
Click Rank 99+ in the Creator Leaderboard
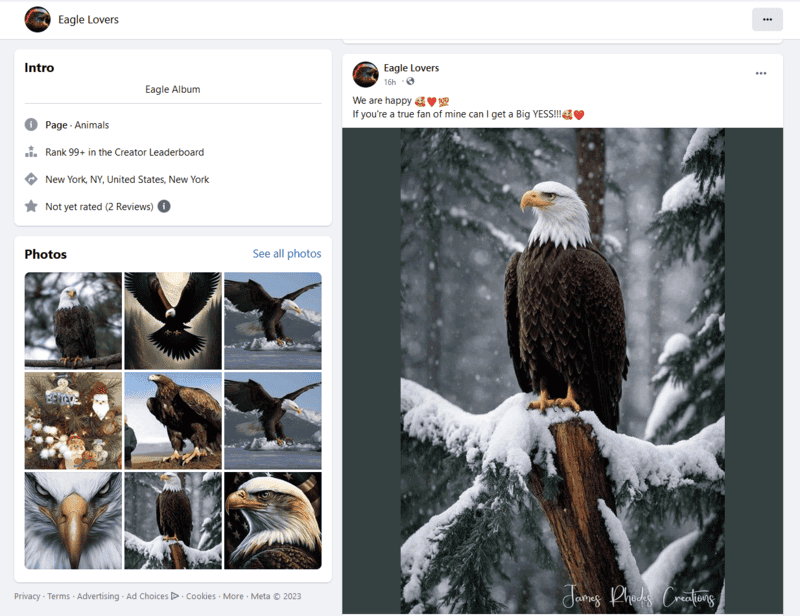(x=124, y=152)
